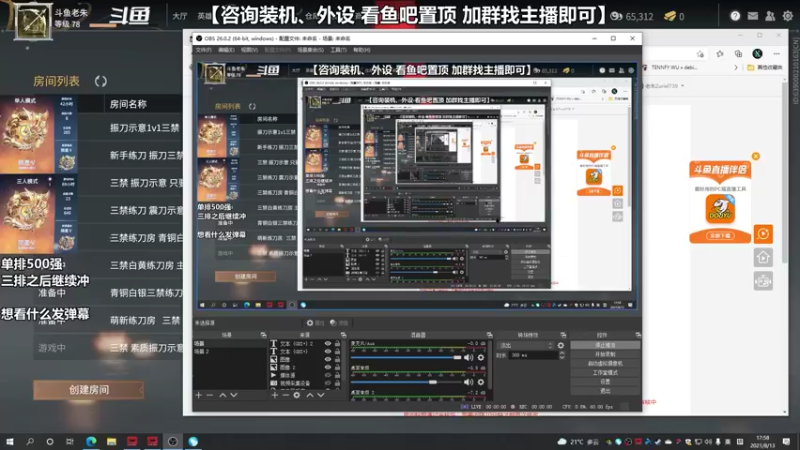Open the game friends icon
This screenshot has height=450, width=800.
[x=770, y=16]
